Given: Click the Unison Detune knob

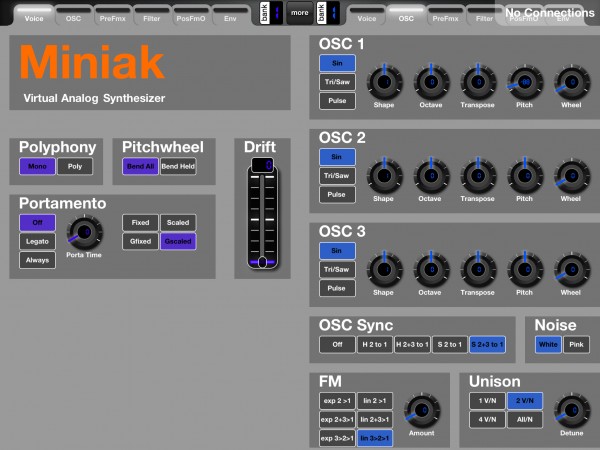Looking at the screenshot, I should pyautogui.click(x=572, y=410).
